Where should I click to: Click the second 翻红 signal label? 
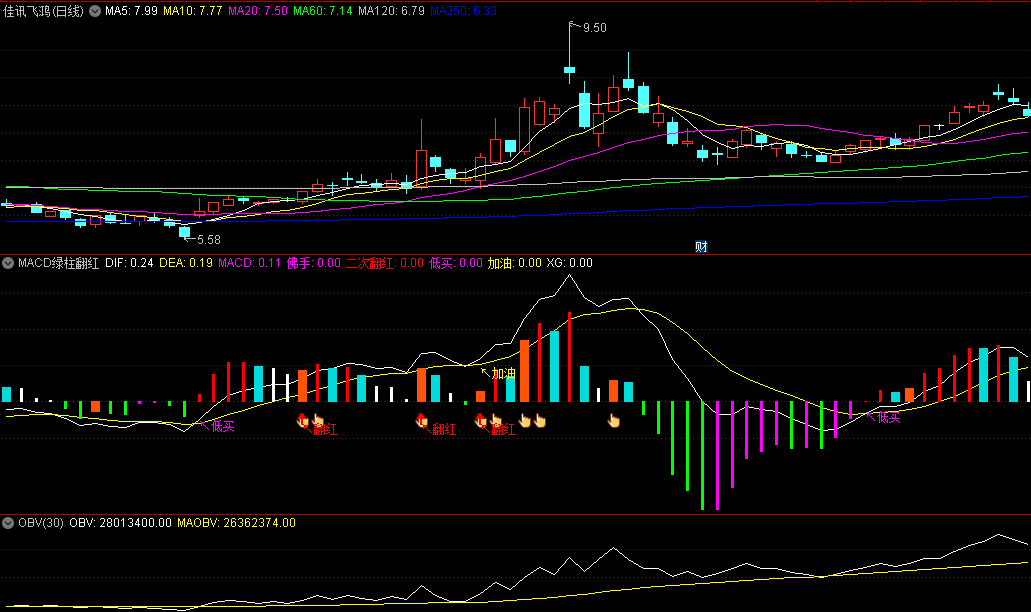(444, 430)
